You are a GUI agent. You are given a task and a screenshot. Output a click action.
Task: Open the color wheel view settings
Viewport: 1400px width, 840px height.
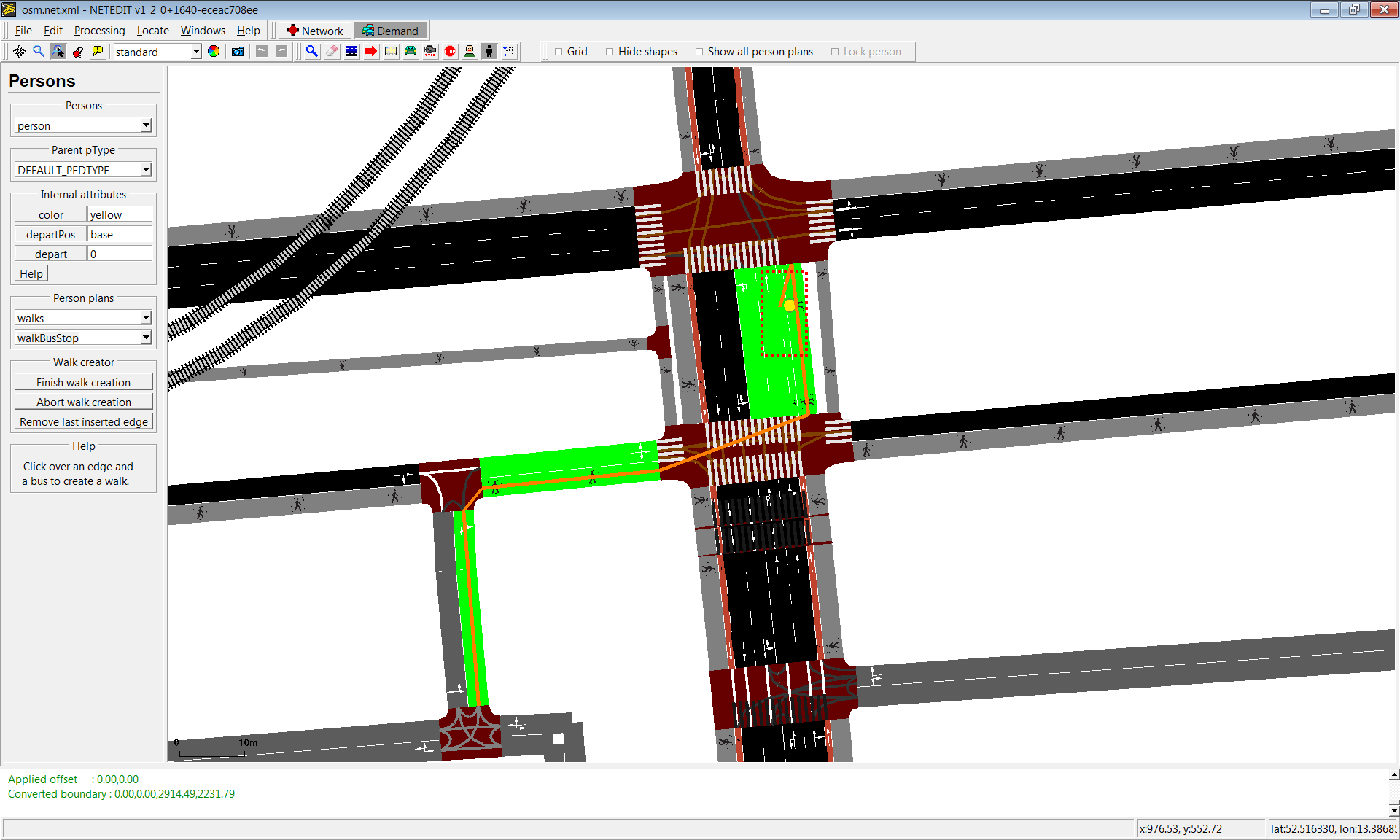click(x=214, y=51)
